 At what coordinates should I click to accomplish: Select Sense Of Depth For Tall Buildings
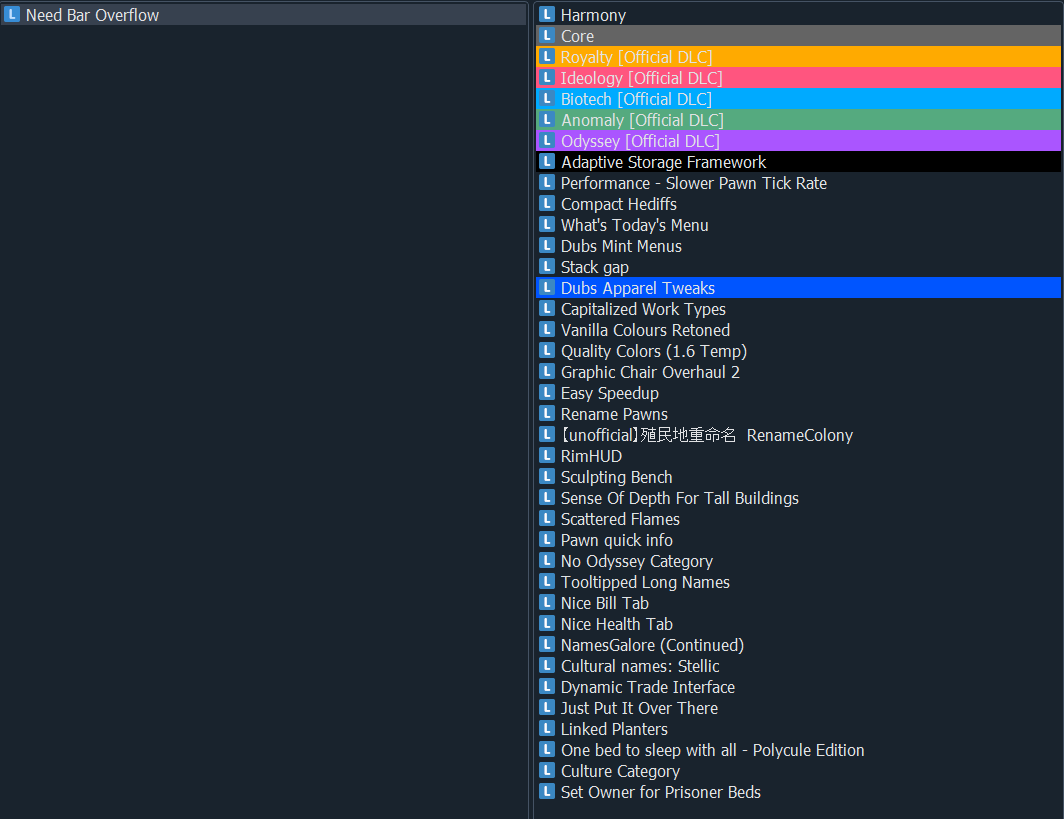point(799,499)
